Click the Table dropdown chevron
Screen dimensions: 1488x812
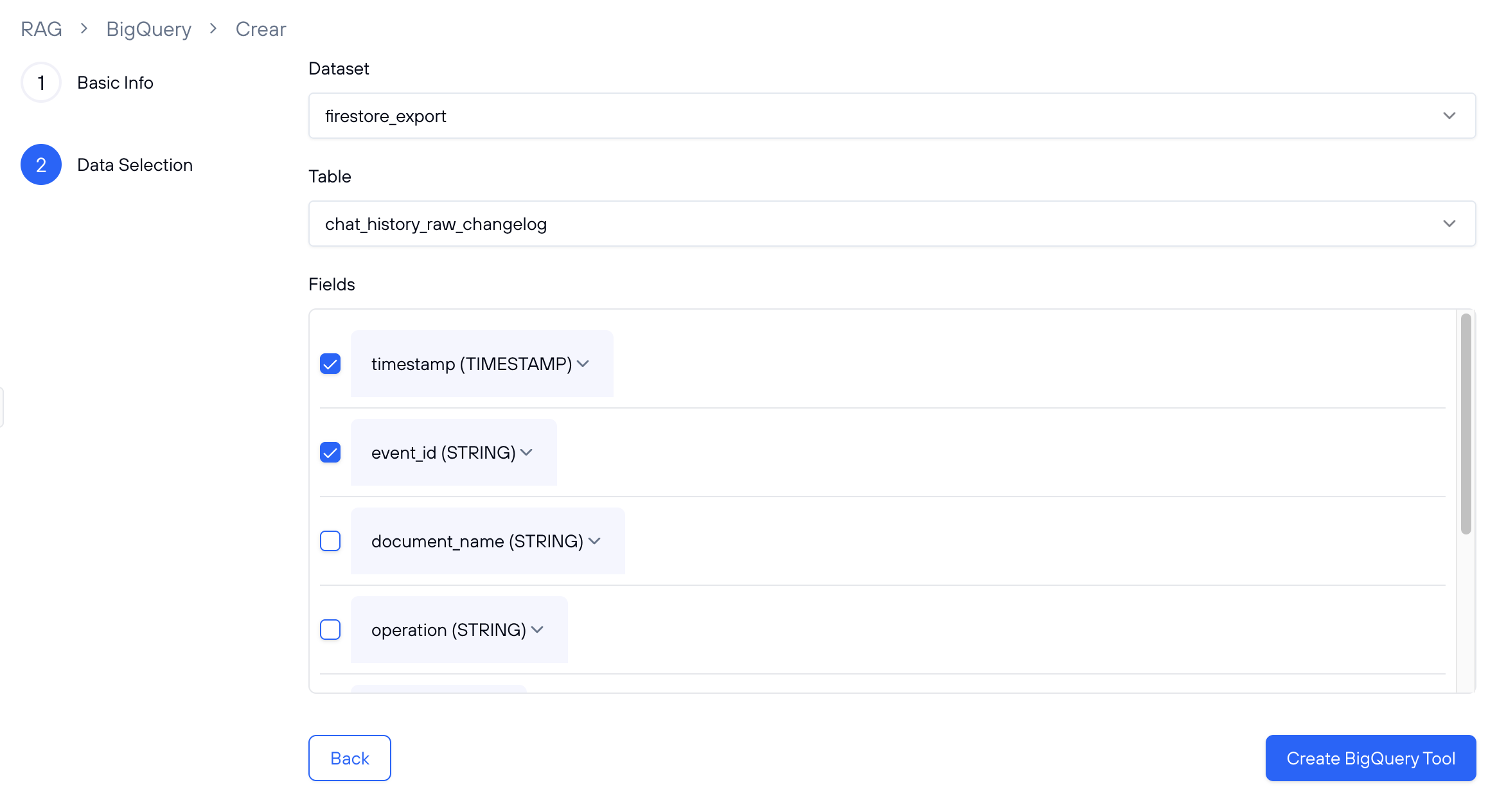(x=1449, y=224)
